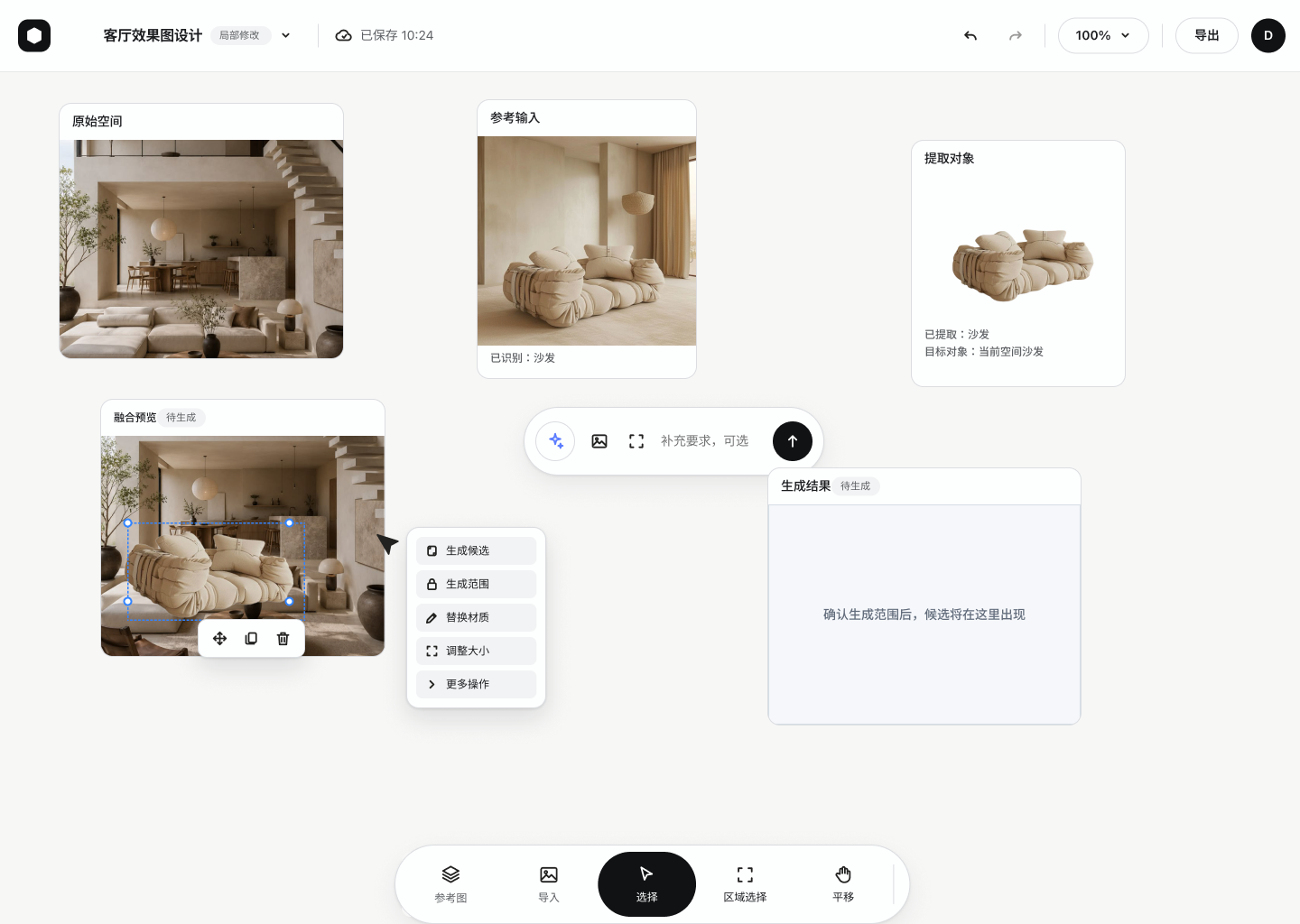Click the 待生成 tag beside 融合预览
The height and width of the screenshot is (924, 1300).
[x=181, y=418]
